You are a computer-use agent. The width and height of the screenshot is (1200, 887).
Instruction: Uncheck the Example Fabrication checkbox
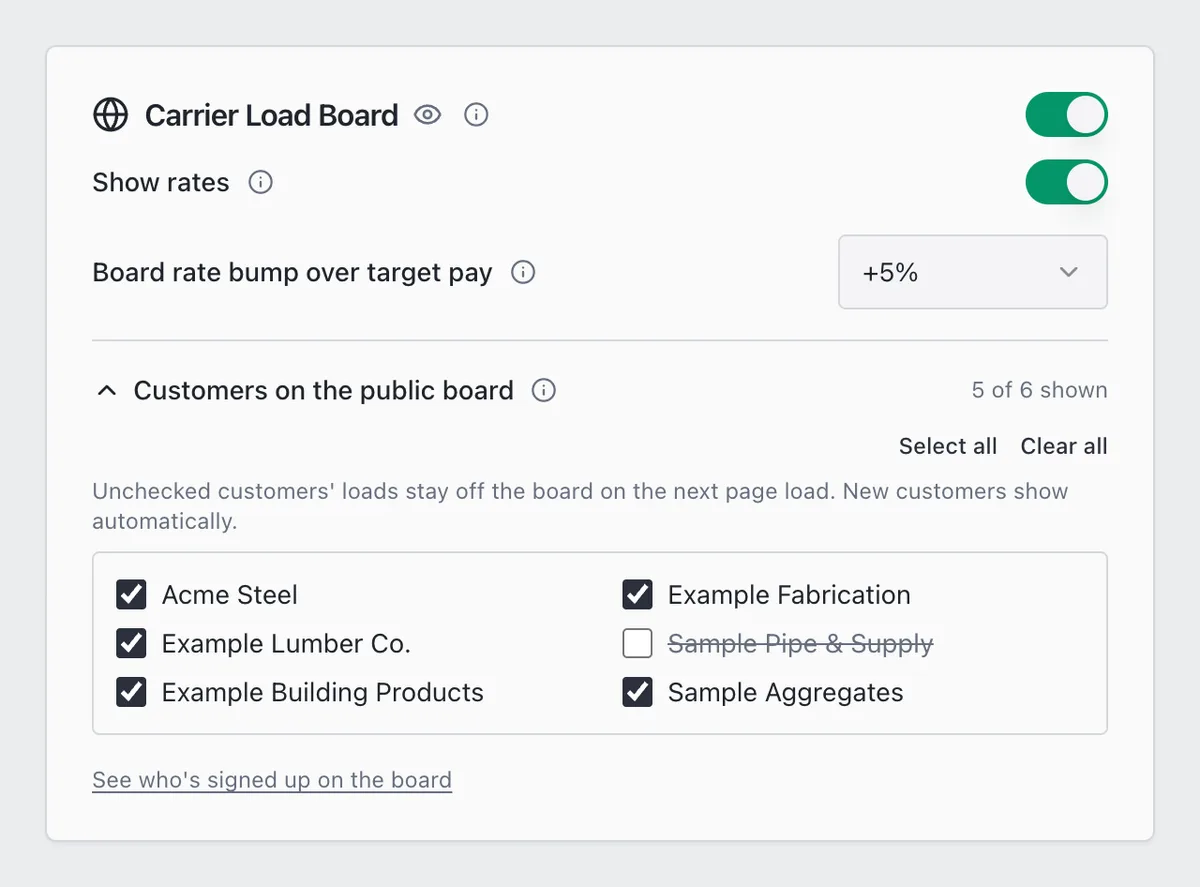tap(638, 595)
